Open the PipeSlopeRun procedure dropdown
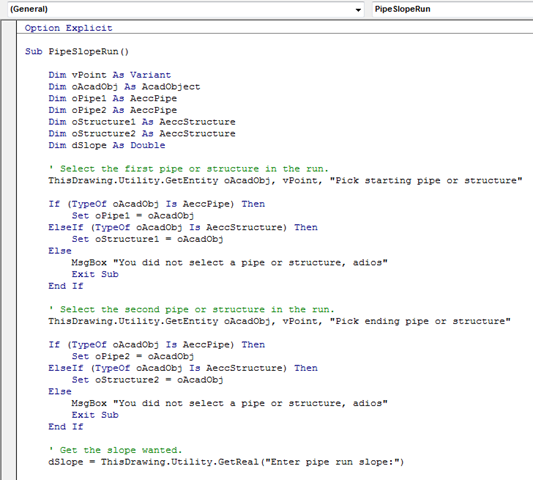Image resolution: width=533 pixels, height=480 pixels. (452, 9)
